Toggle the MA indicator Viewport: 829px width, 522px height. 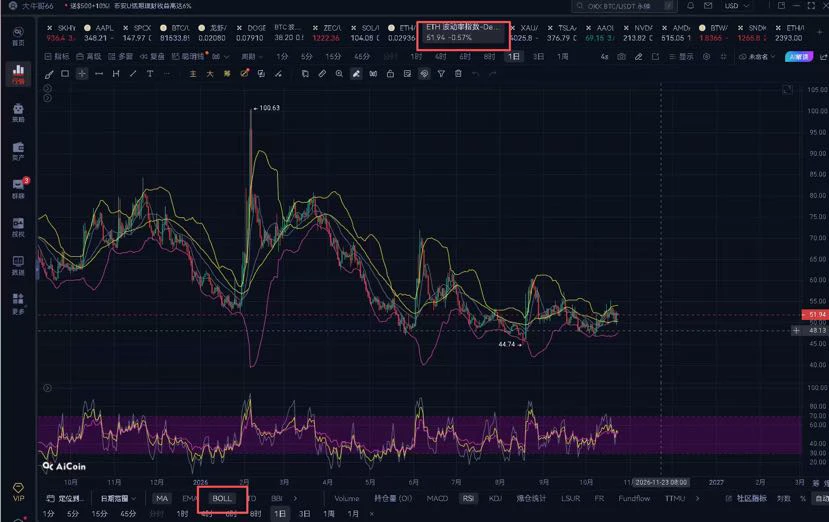(x=162, y=498)
